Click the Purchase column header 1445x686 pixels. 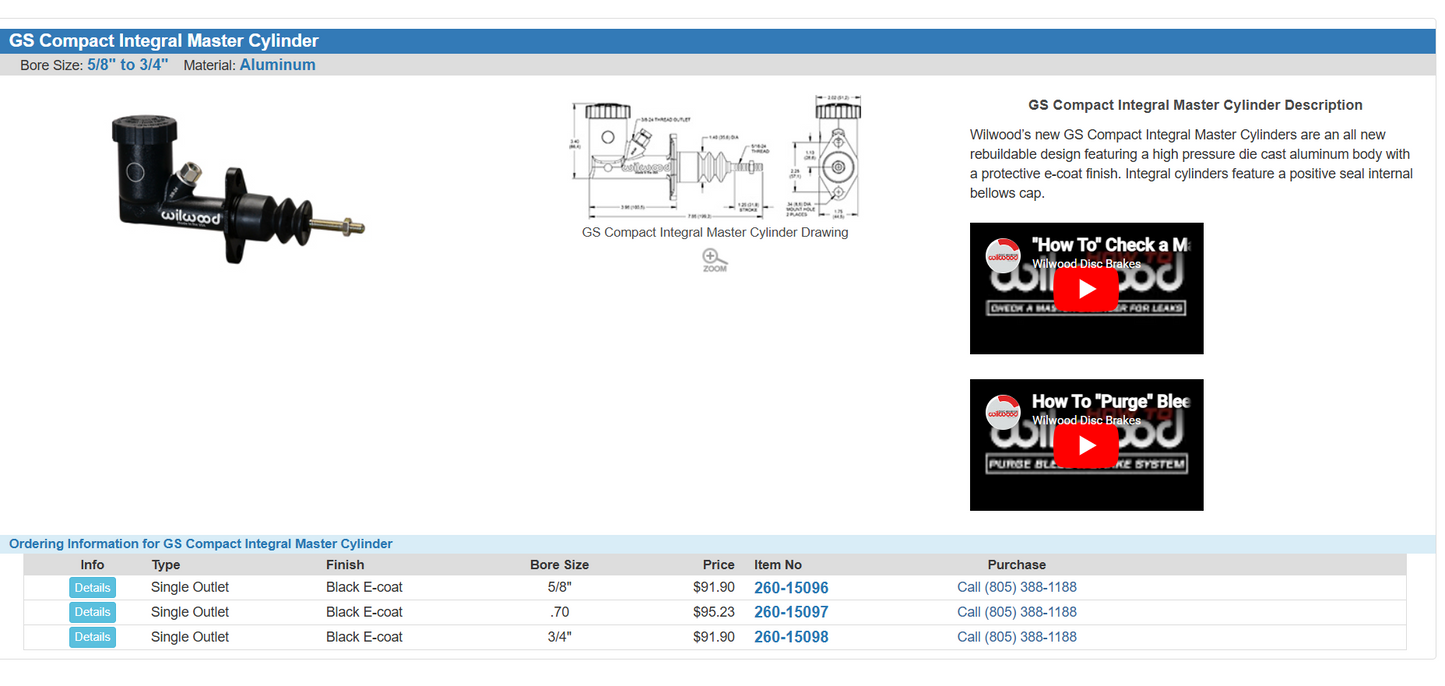(x=1017, y=565)
